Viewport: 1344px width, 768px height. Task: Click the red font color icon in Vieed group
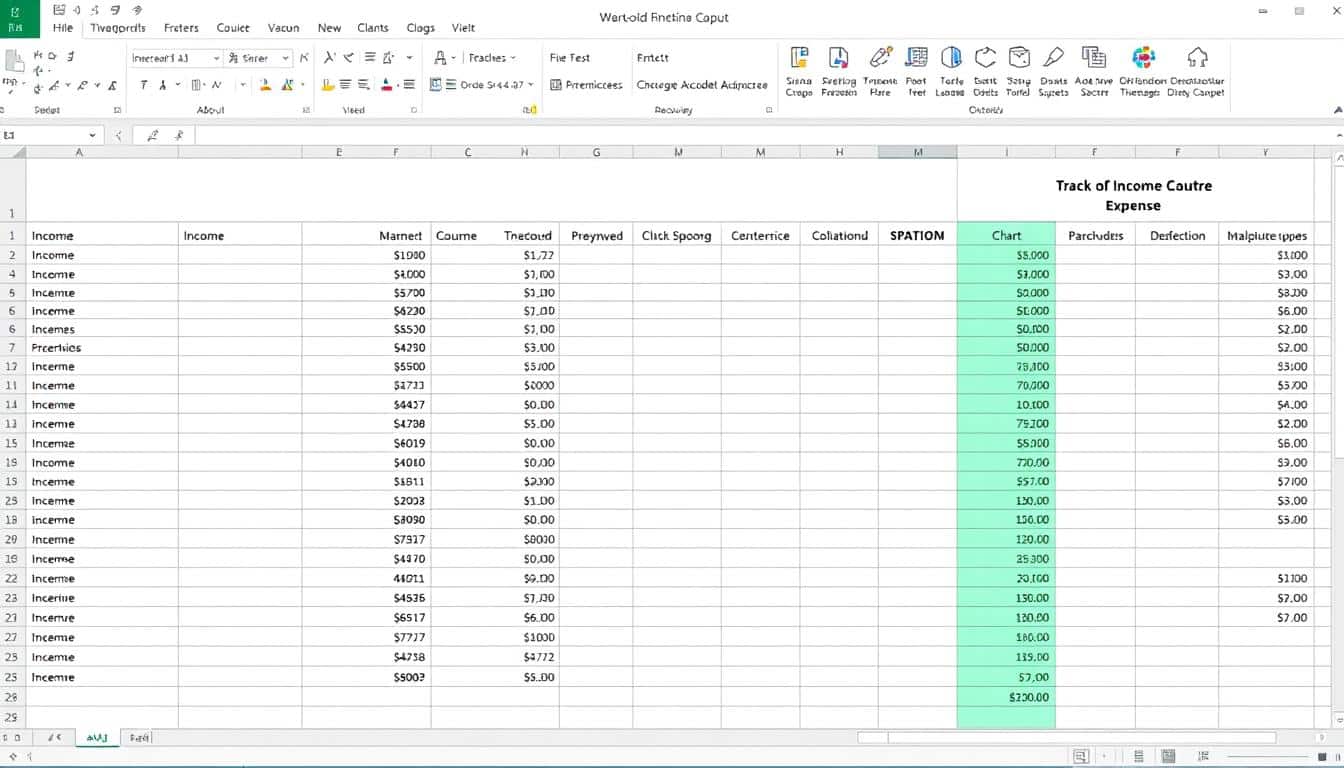click(388, 86)
